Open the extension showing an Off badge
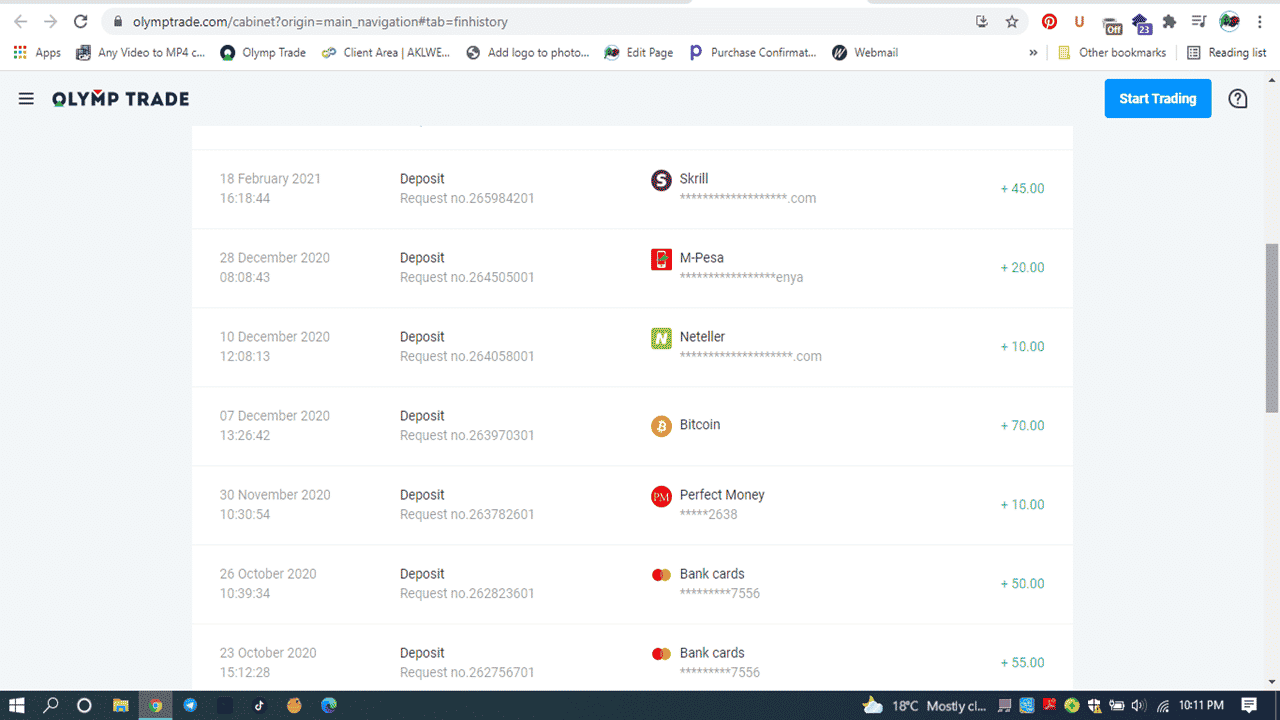This screenshot has height=720, width=1280. pos(1112,24)
